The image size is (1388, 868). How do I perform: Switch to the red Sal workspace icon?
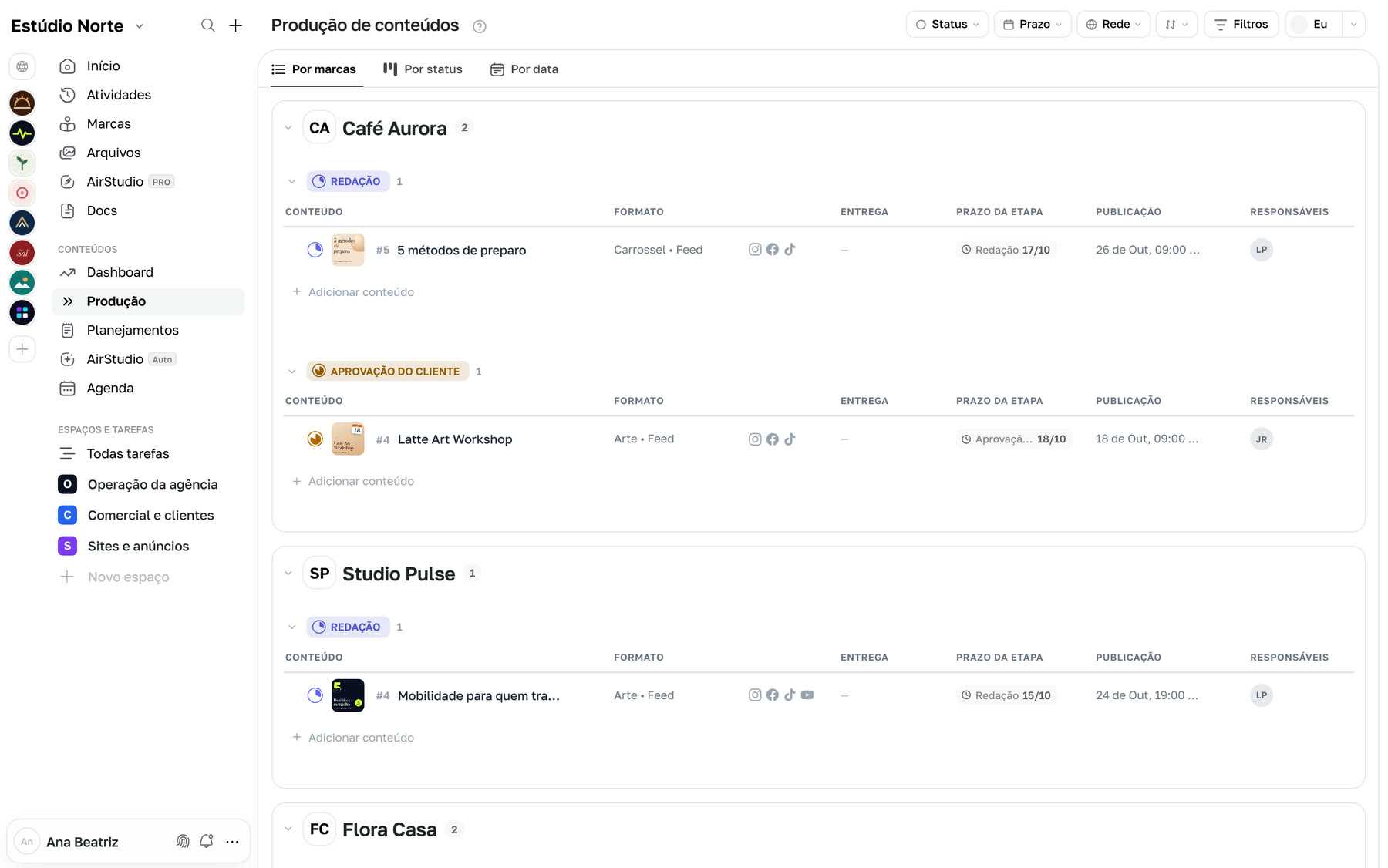[x=22, y=252]
